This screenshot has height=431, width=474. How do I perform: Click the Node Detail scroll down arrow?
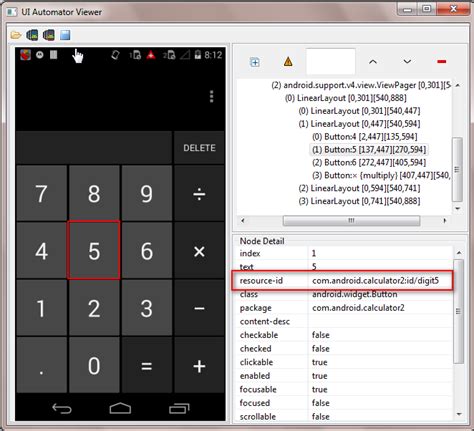(459, 414)
